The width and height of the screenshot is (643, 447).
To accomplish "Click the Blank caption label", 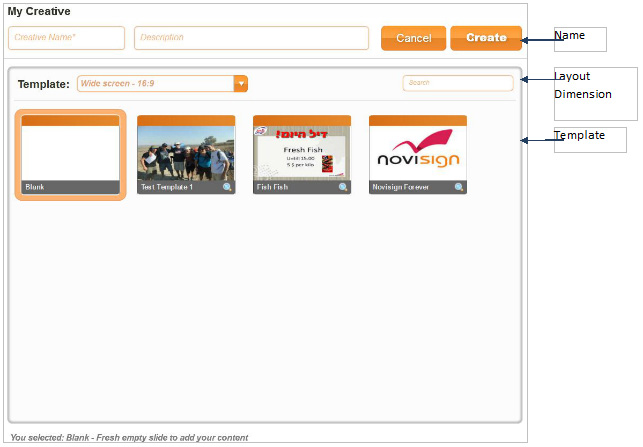I will coord(35,187).
